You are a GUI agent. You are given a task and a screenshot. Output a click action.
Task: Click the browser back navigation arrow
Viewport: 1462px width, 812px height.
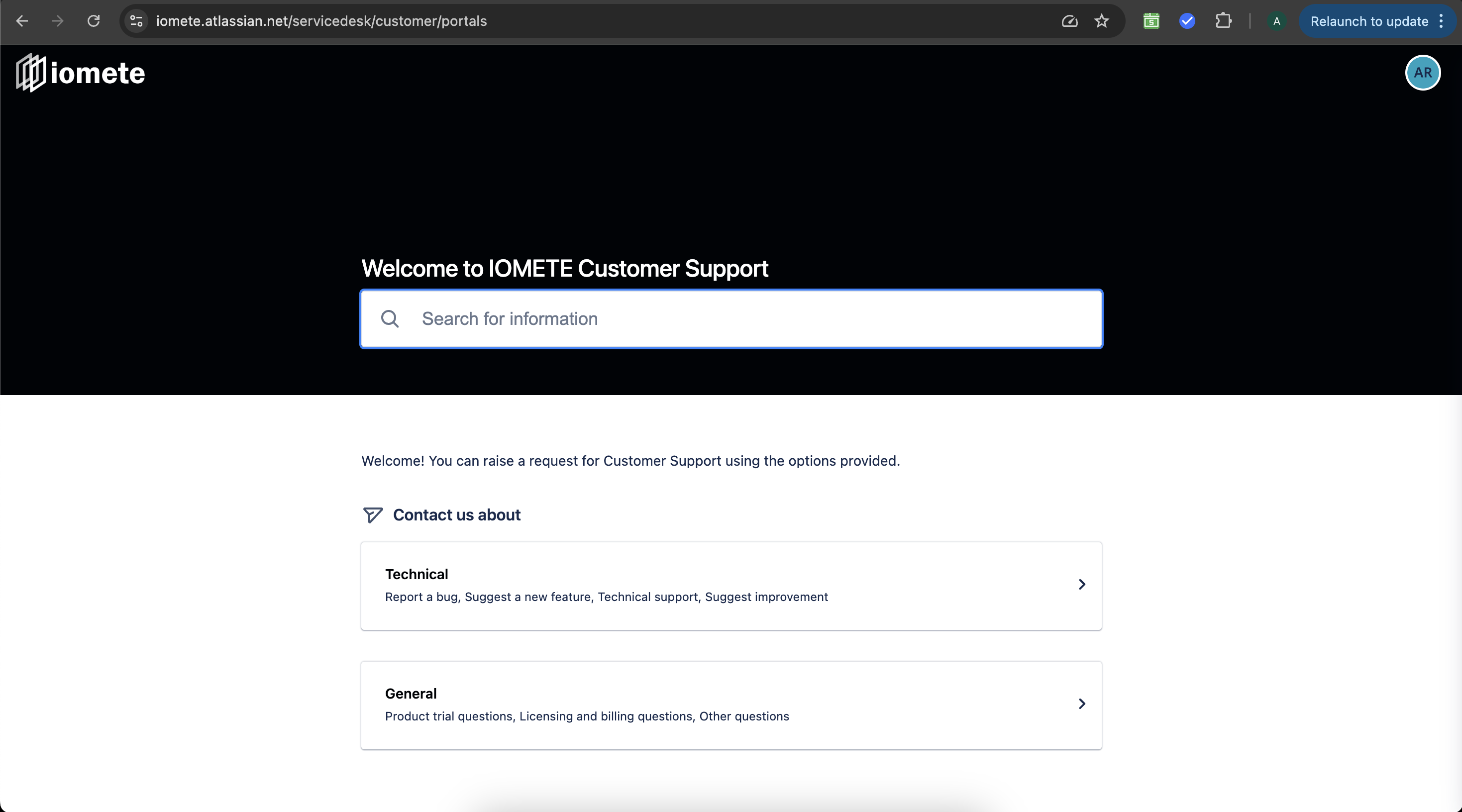[x=22, y=21]
